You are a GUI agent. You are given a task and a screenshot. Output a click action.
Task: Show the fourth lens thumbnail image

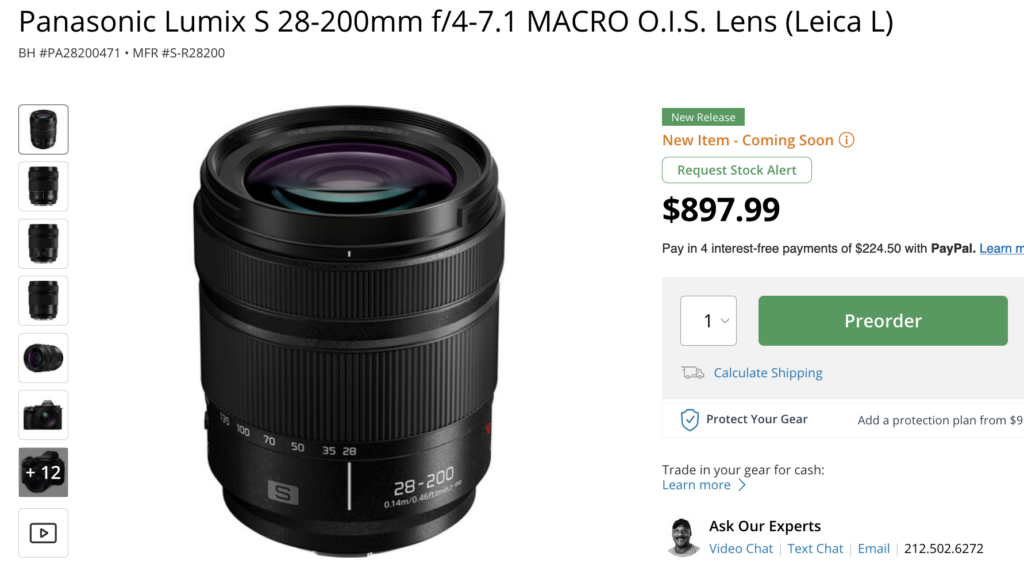click(43, 300)
